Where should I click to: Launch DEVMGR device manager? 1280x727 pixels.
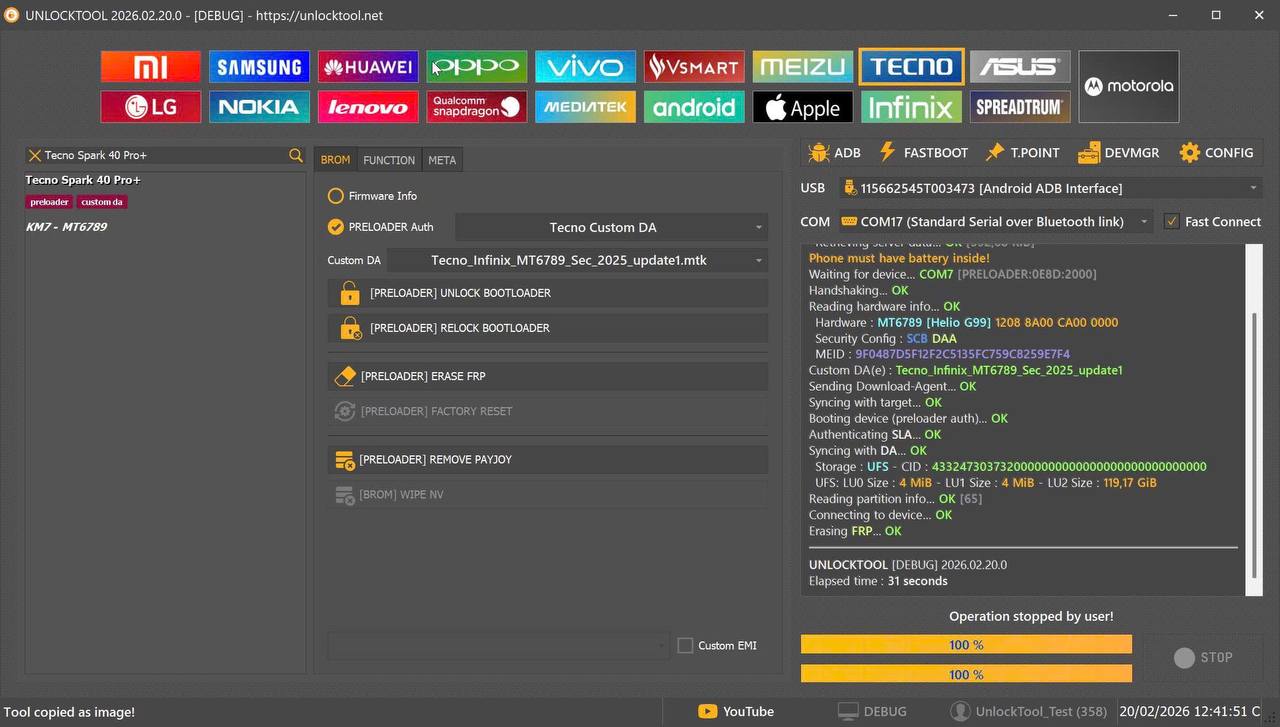pyautogui.click(x=1118, y=152)
